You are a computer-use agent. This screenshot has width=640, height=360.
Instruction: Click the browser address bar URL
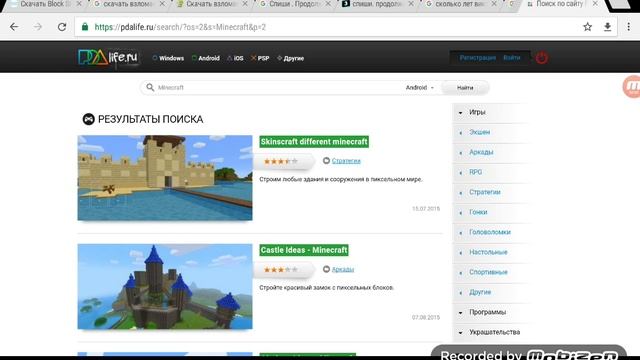pyautogui.click(x=180, y=27)
